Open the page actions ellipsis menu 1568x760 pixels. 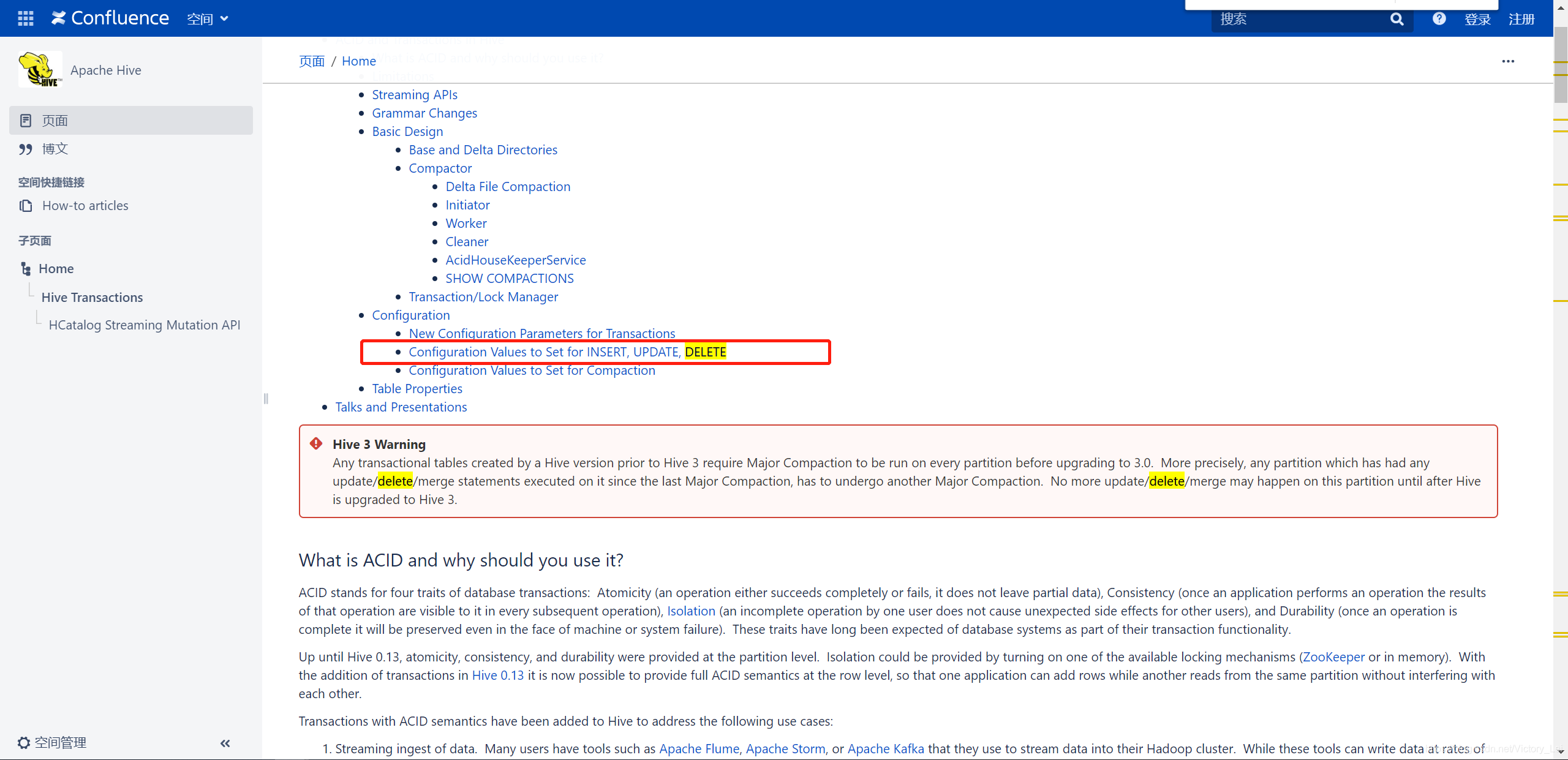tap(1508, 61)
